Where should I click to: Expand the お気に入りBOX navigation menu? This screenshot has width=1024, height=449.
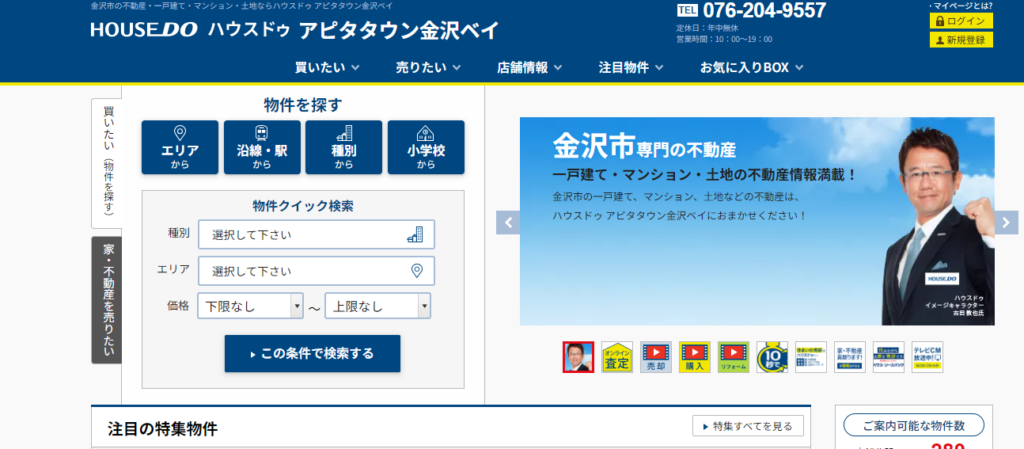[752, 67]
